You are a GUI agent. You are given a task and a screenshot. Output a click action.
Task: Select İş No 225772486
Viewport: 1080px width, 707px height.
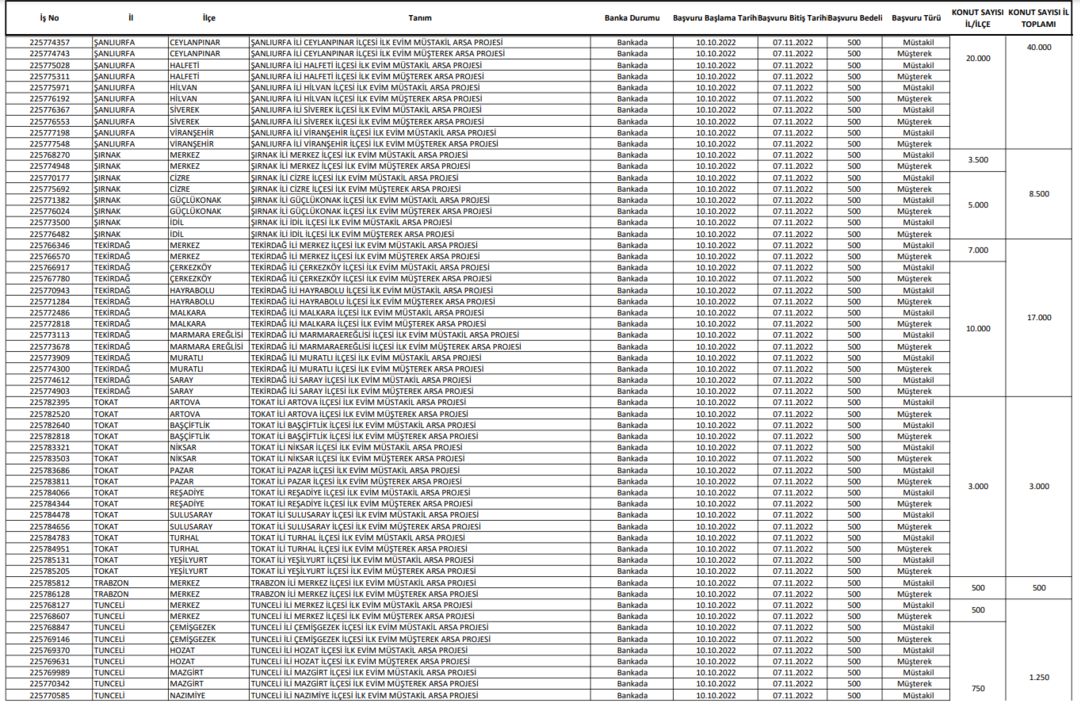50,313
